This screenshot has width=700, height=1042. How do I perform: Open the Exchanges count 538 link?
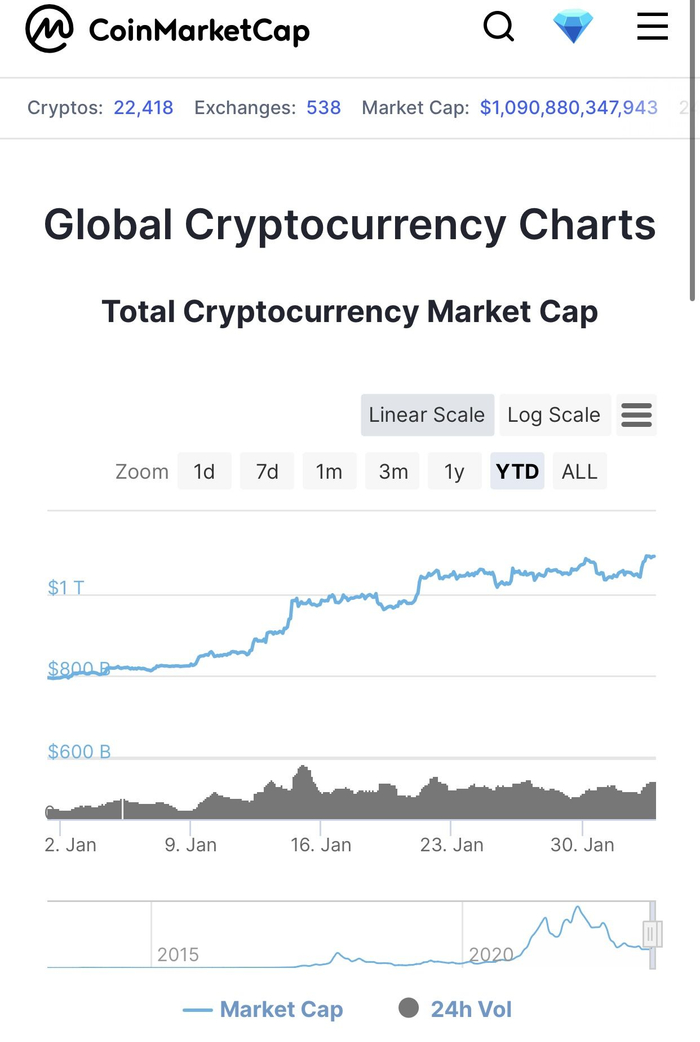coord(323,107)
